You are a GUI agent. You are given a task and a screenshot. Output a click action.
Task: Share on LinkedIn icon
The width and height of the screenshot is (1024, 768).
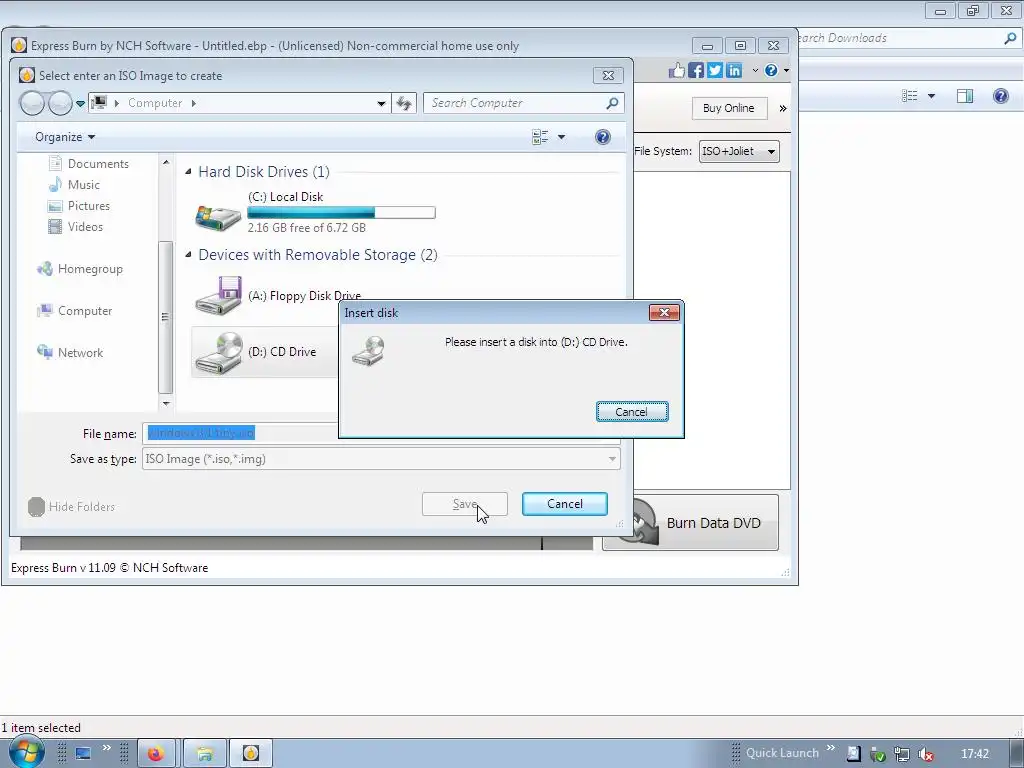[734, 70]
